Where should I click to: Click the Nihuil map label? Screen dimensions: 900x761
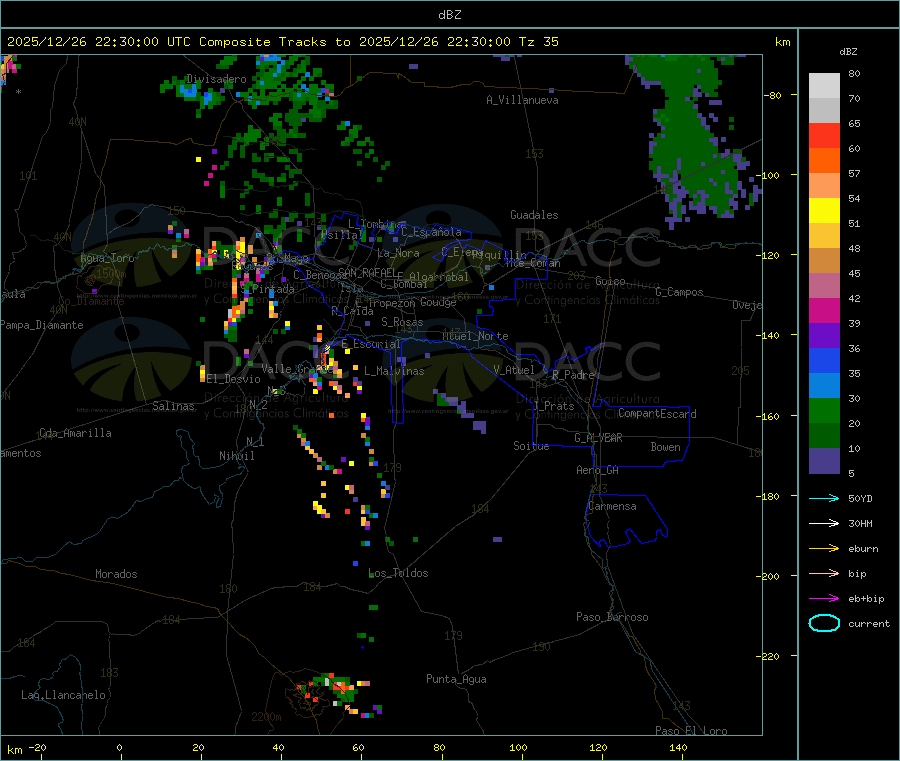click(236, 456)
